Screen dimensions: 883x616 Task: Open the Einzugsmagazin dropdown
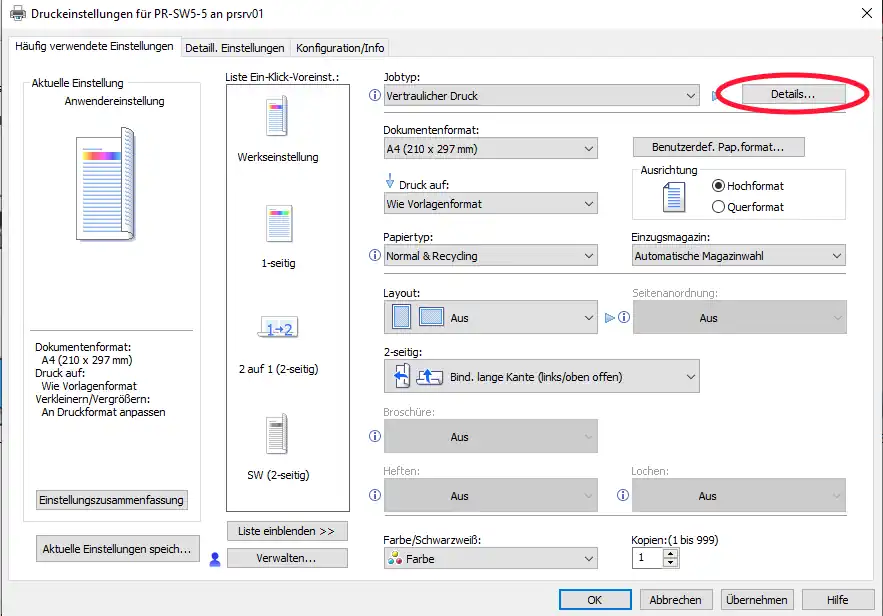(x=738, y=256)
